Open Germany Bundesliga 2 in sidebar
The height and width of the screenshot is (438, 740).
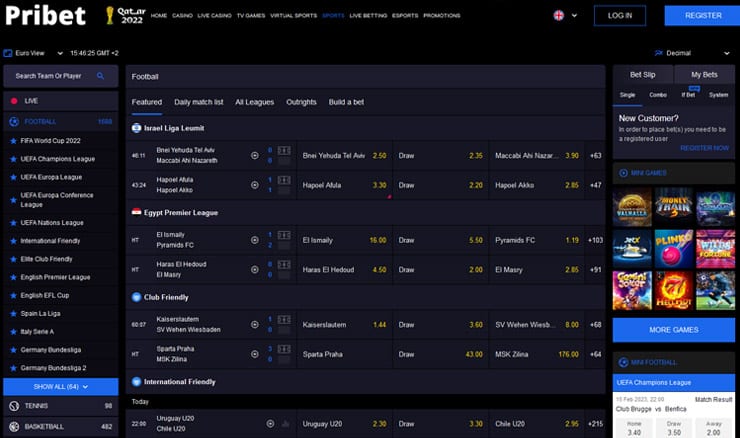tap(53, 368)
